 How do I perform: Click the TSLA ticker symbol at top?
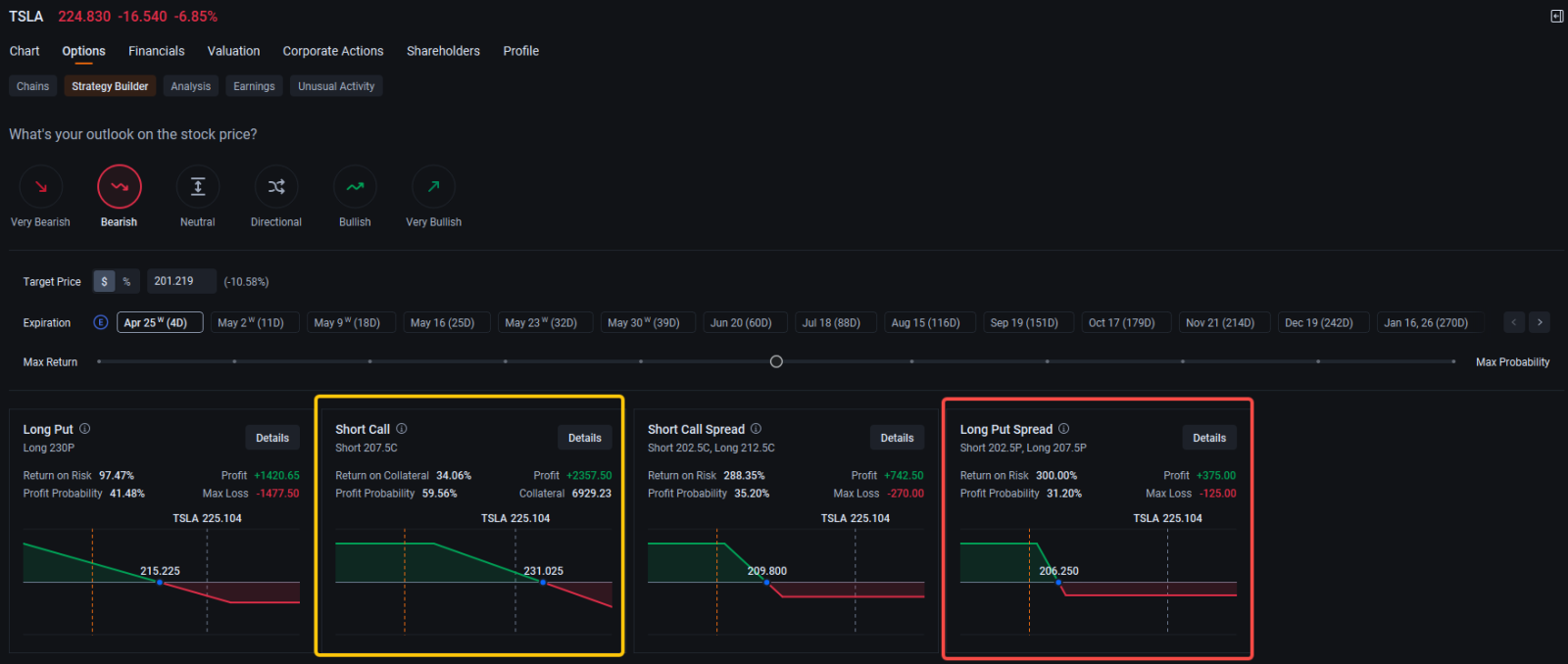click(x=26, y=17)
